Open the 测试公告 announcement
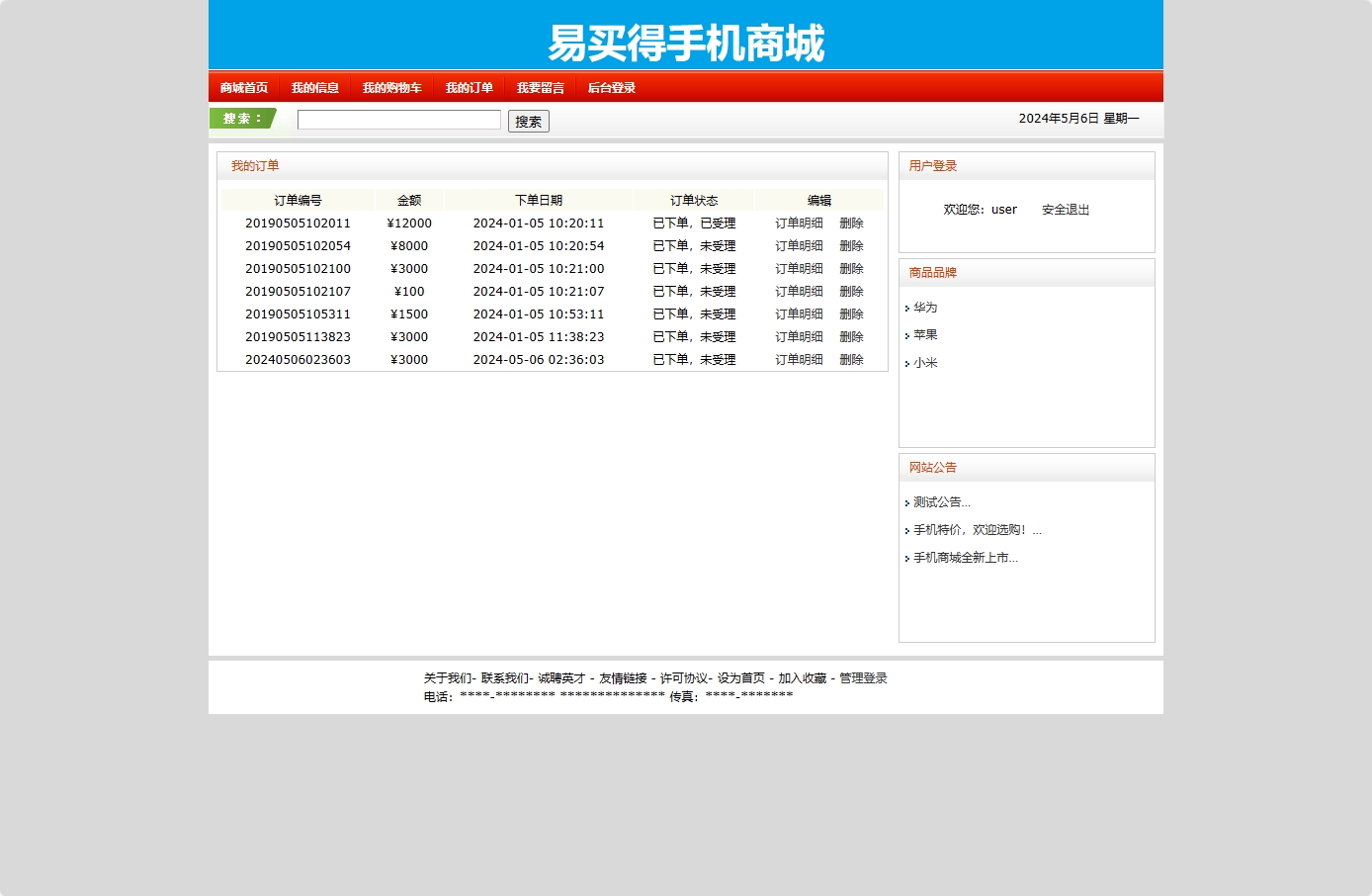Image resolution: width=1372 pixels, height=896 pixels. click(x=941, y=501)
